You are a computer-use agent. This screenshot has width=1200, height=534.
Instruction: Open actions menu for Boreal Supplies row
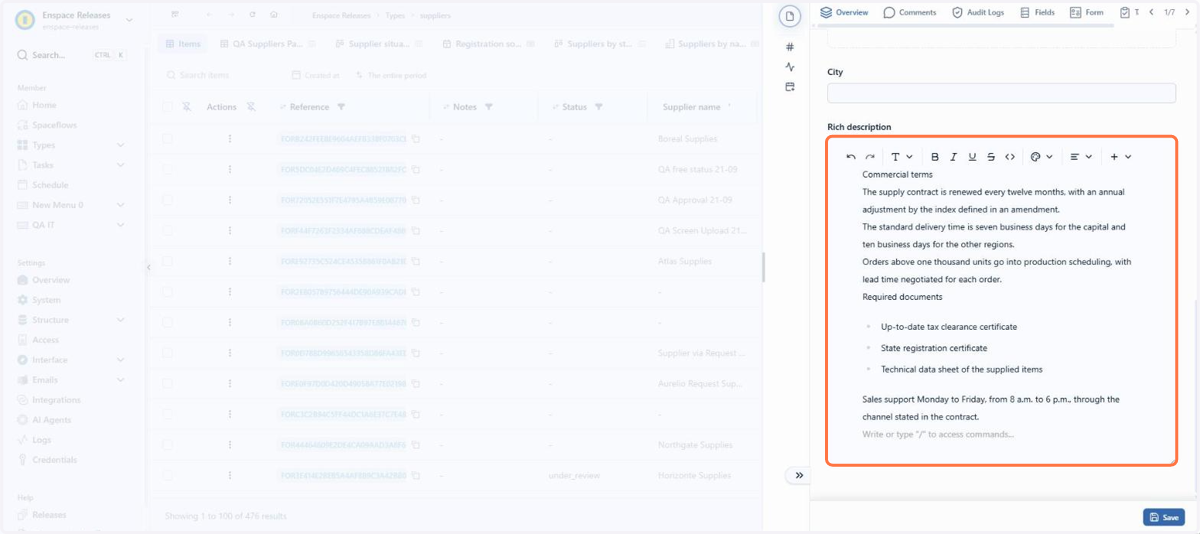[x=230, y=139]
